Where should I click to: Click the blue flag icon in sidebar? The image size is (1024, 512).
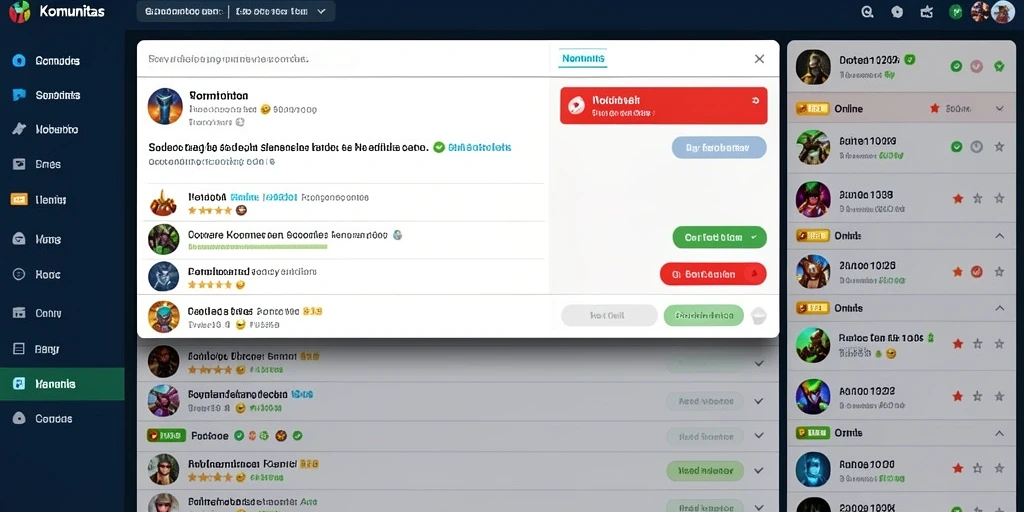(x=19, y=95)
